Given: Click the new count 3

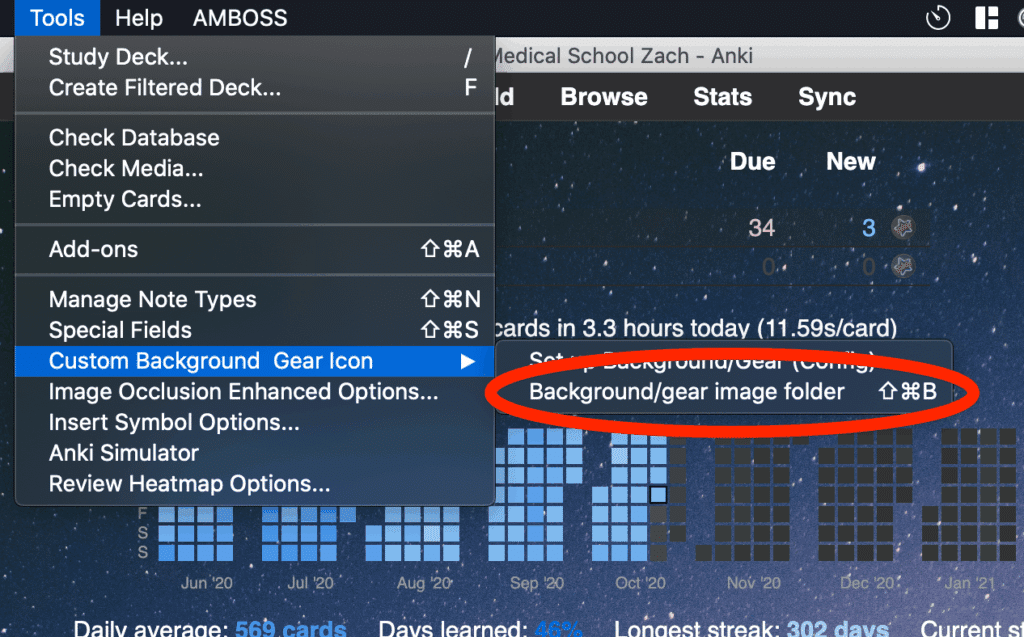Looking at the screenshot, I should (x=869, y=228).
